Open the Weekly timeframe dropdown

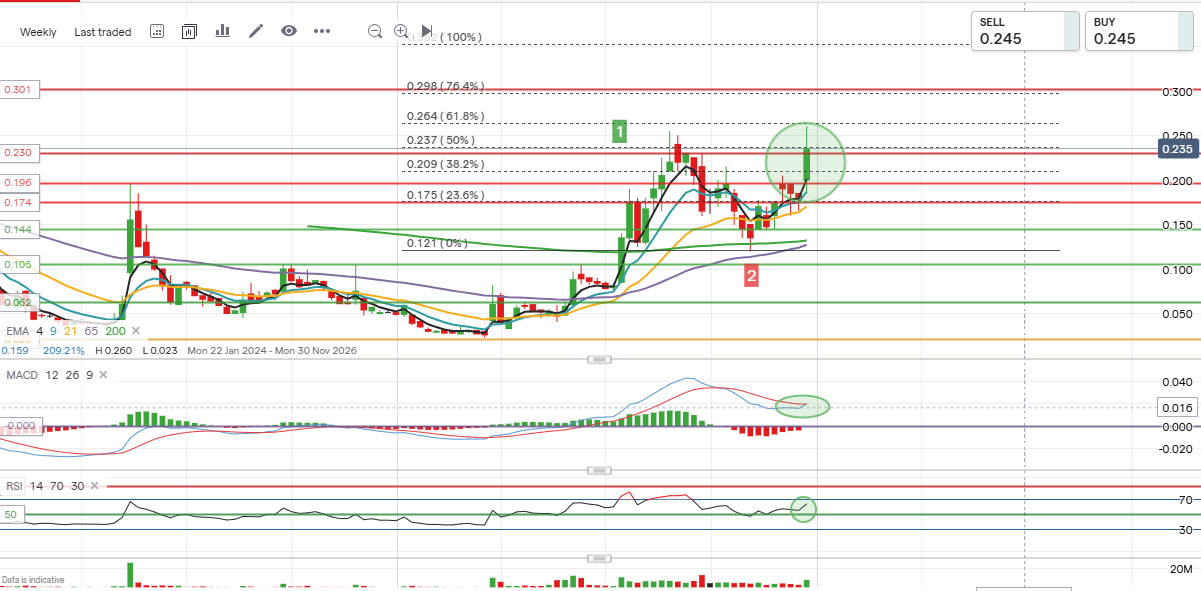(x=38, y=32)
